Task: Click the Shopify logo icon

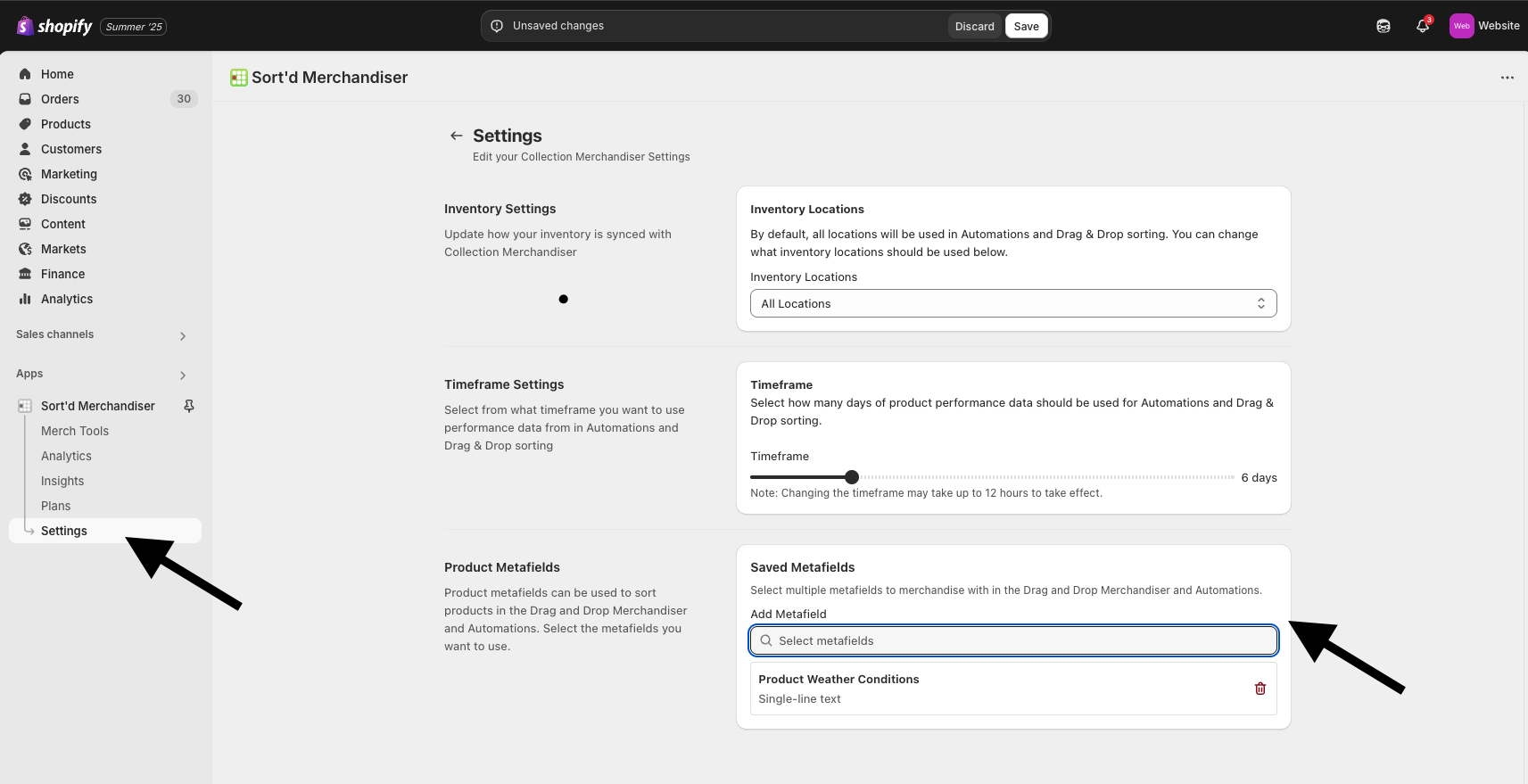Action: click(25, 26)
